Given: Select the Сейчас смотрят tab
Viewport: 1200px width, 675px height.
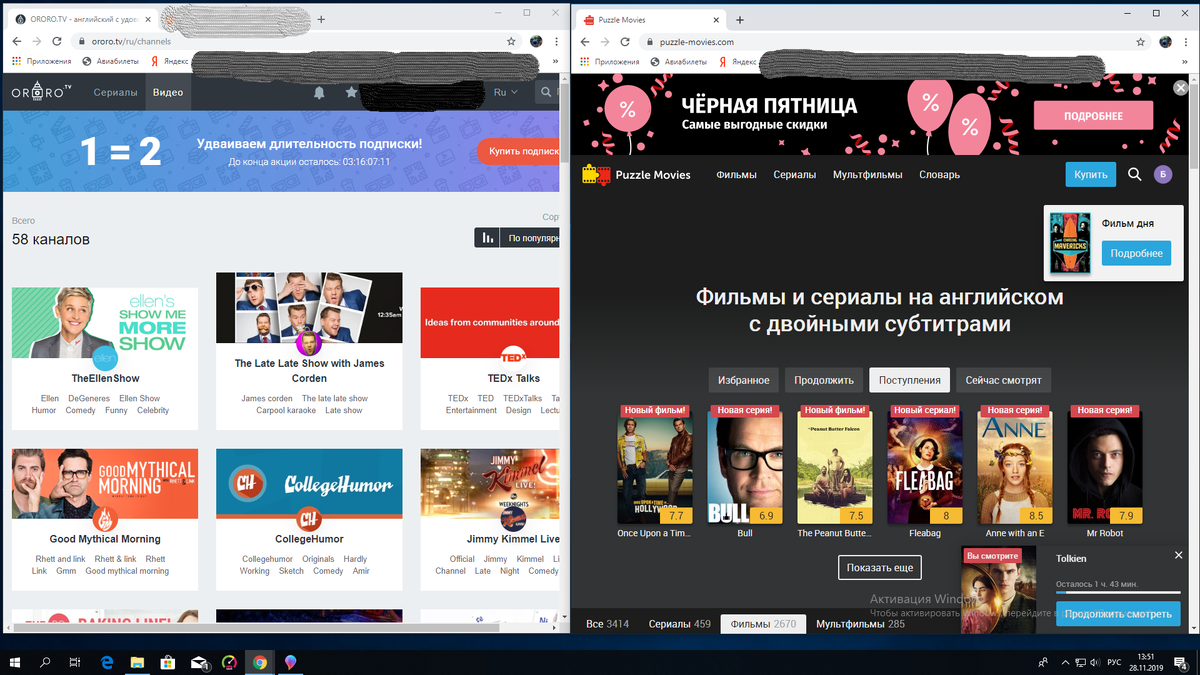Looking at the screenshot, I should coord(1004,380).
